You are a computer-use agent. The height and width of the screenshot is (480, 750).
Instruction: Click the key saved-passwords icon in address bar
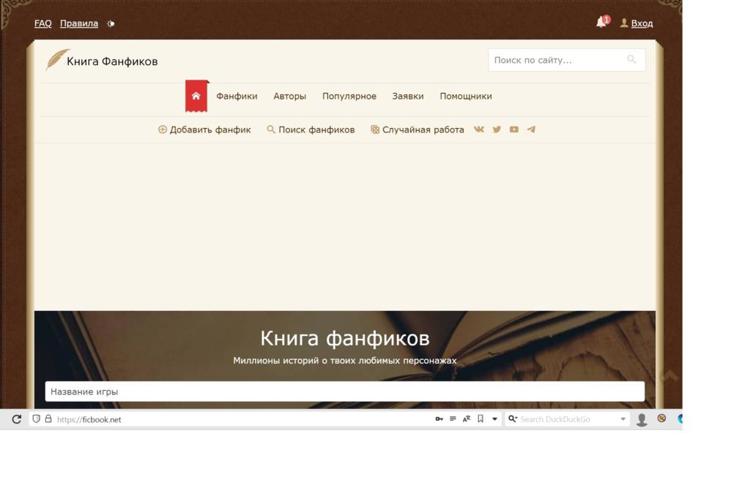[439, 419]
